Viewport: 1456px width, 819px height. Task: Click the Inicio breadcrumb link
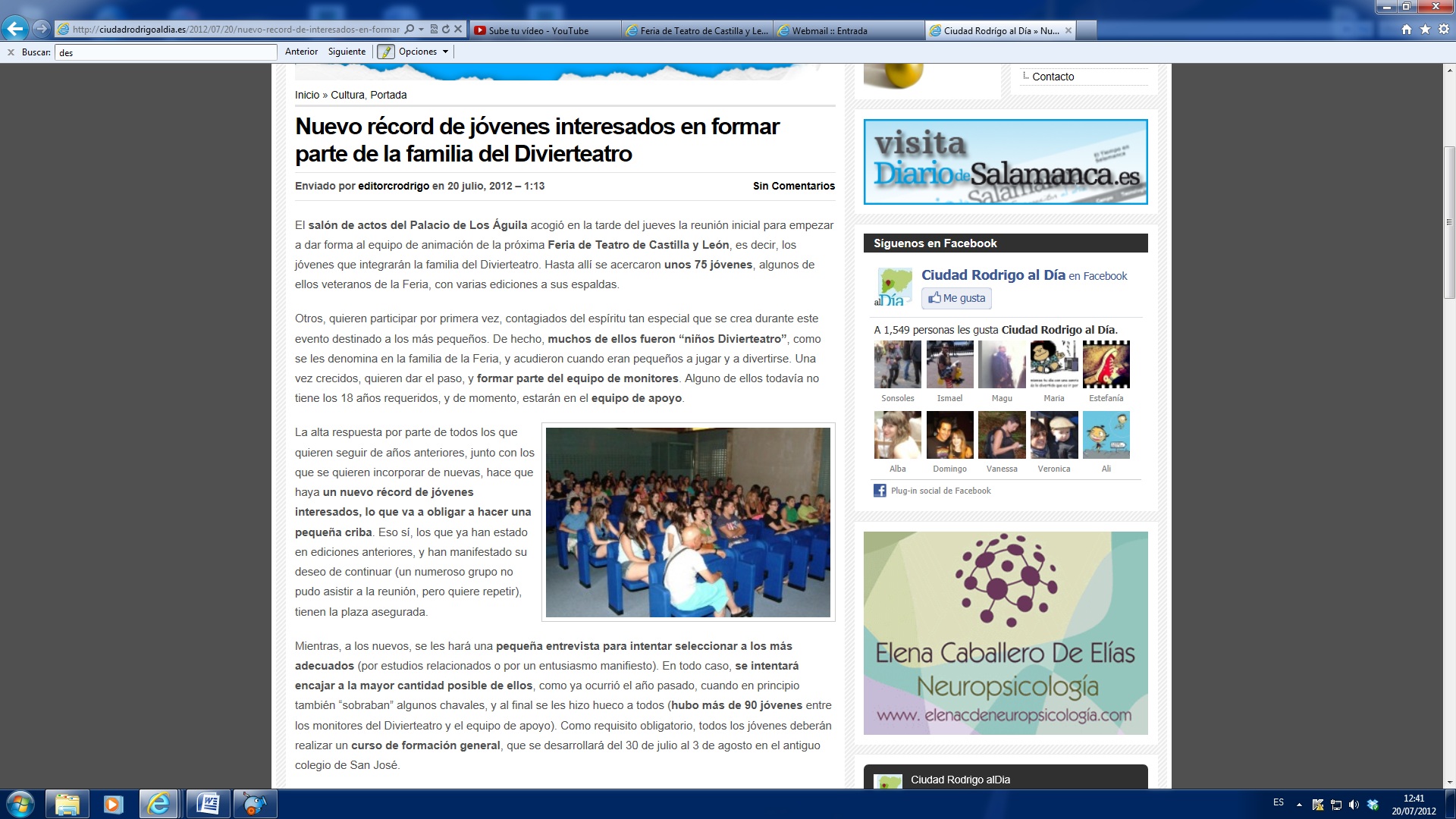point(307,95)
